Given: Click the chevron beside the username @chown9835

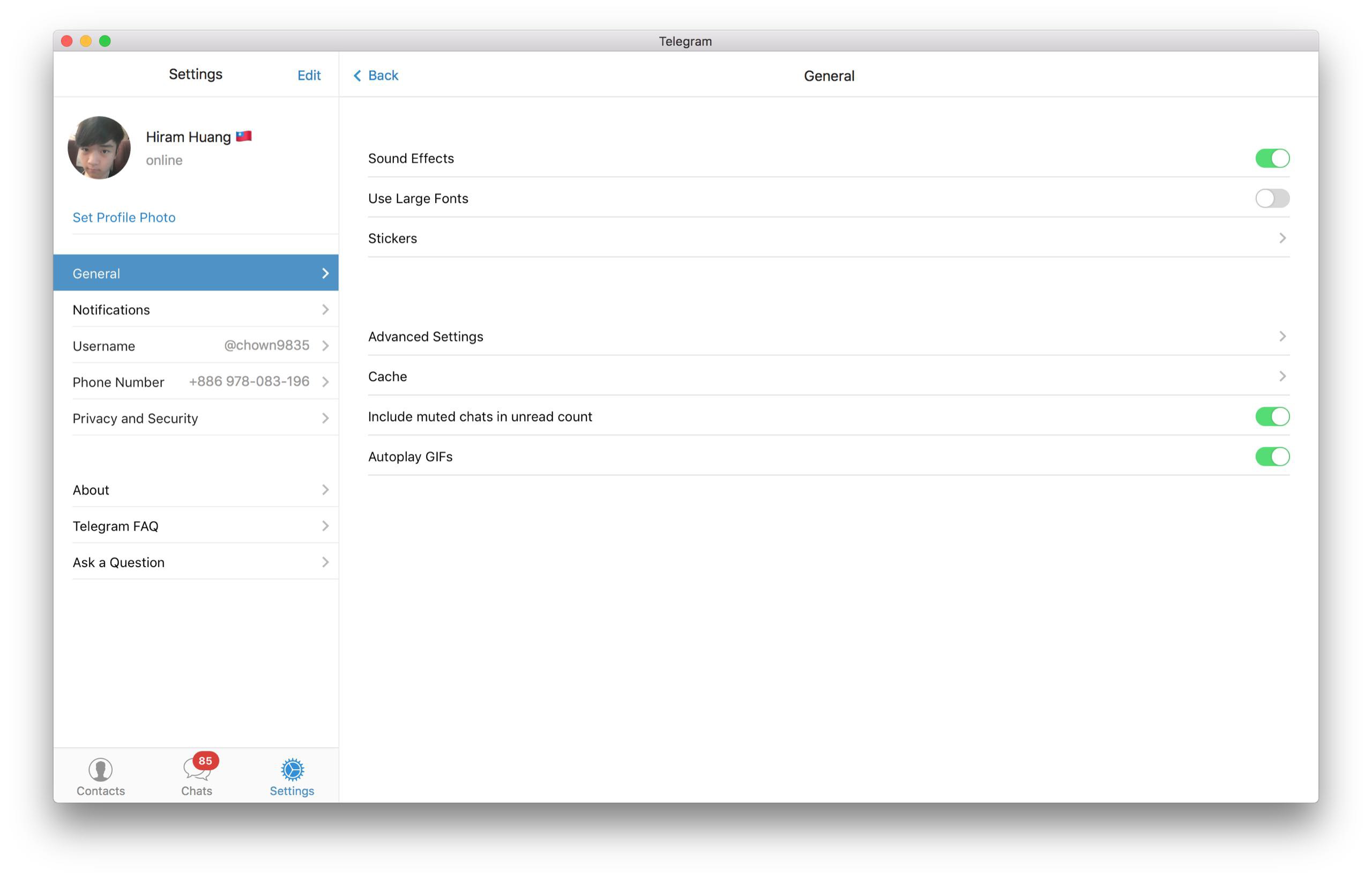Looking at the screenshot, I should (x=325, y=345).
